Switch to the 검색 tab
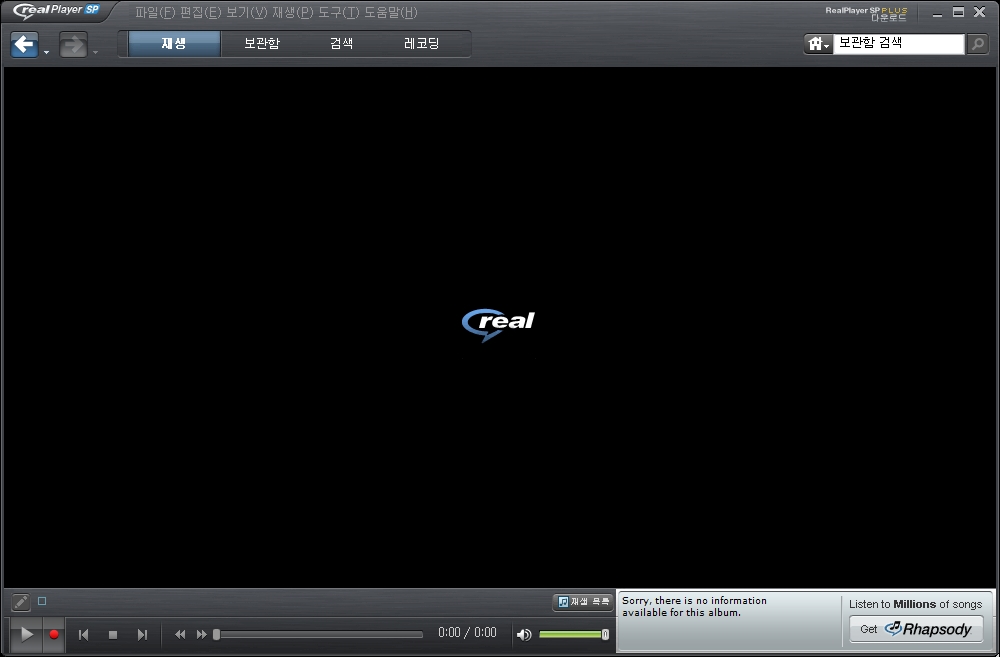Screen dimensions: 1000x657 [341, 43]
